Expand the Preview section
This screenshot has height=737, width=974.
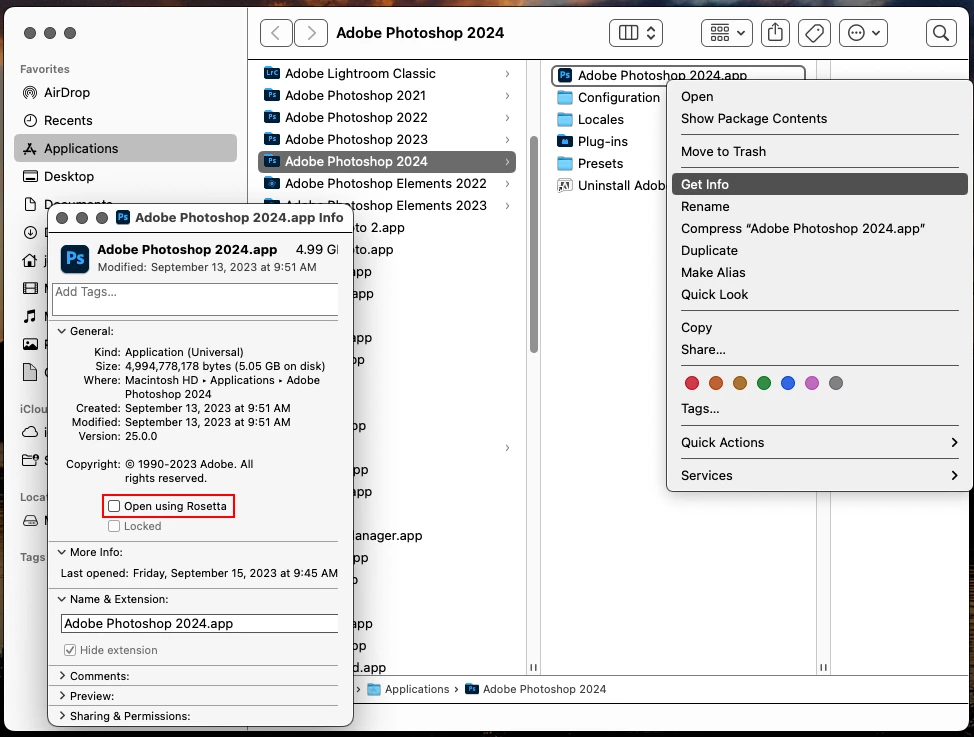[61, 696]
